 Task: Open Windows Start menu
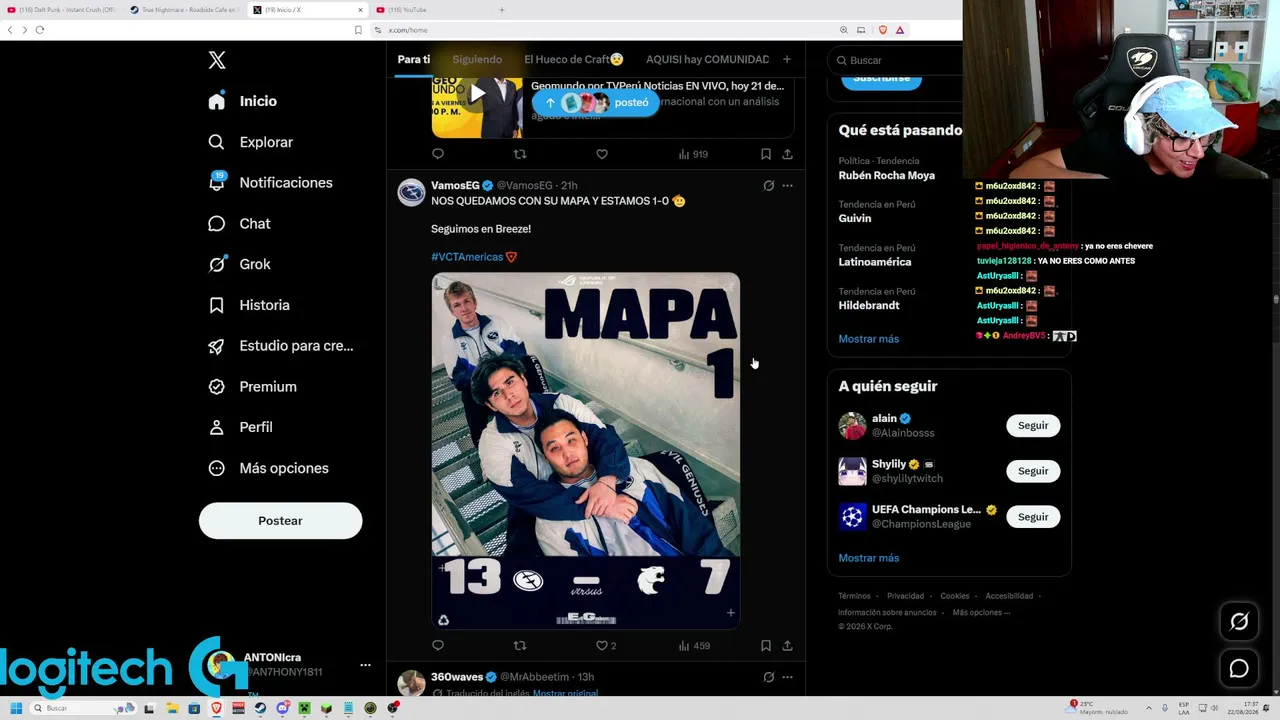click(x=15, y=708)
